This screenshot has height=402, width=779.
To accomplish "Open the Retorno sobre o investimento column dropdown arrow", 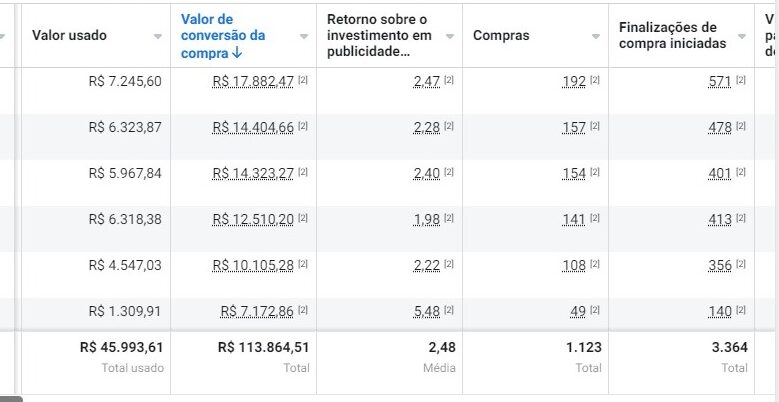I will click(450, 36).
